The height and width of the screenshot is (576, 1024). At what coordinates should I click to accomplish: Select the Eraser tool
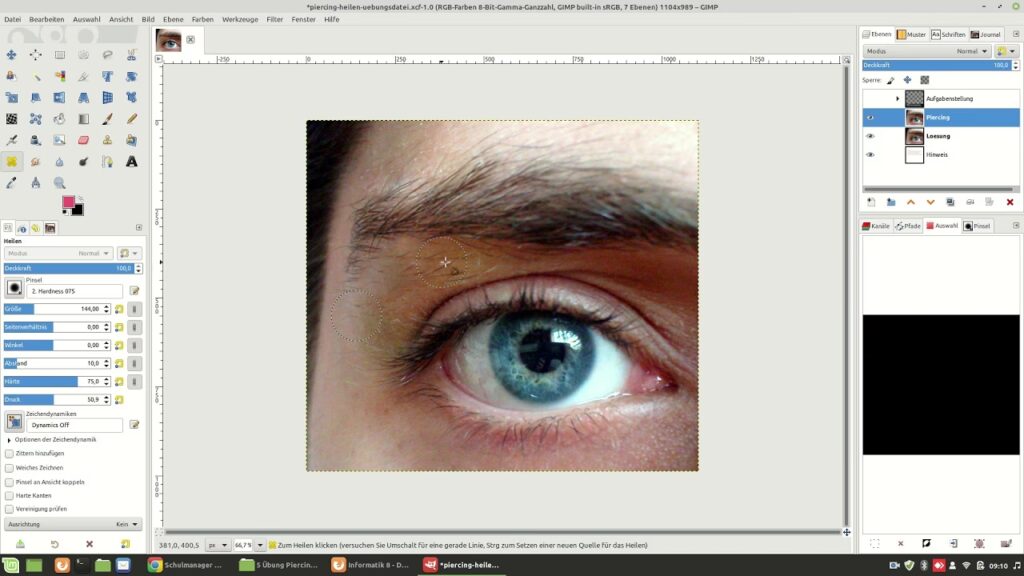pos(83,140)
